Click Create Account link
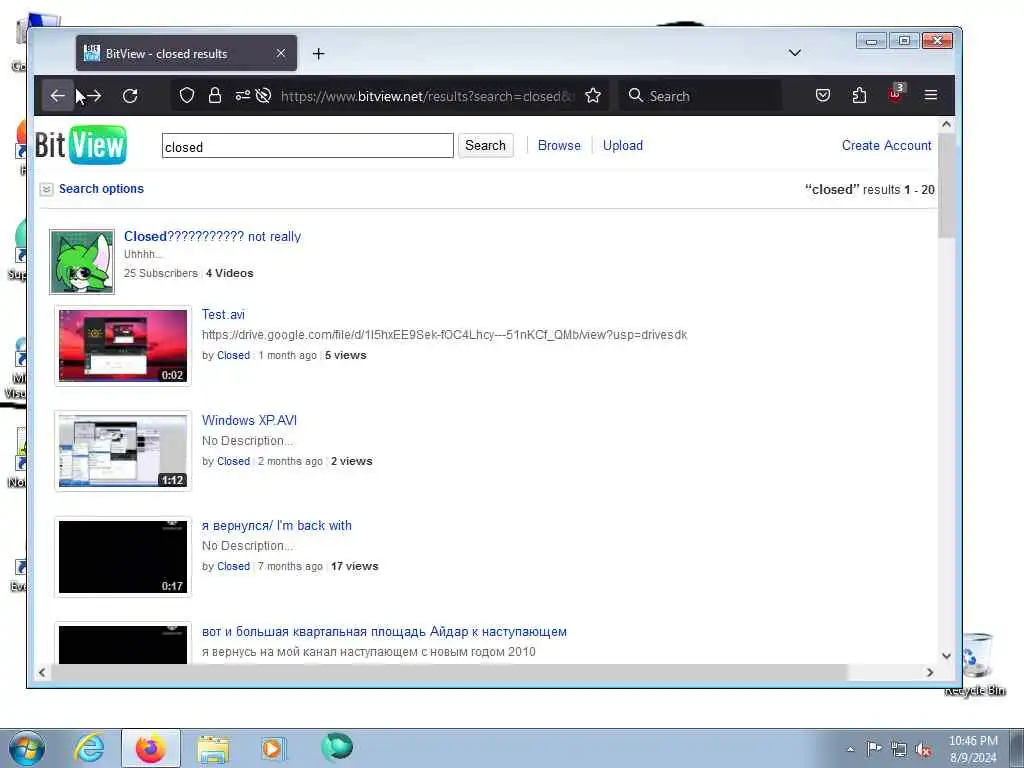 [886, 146]
